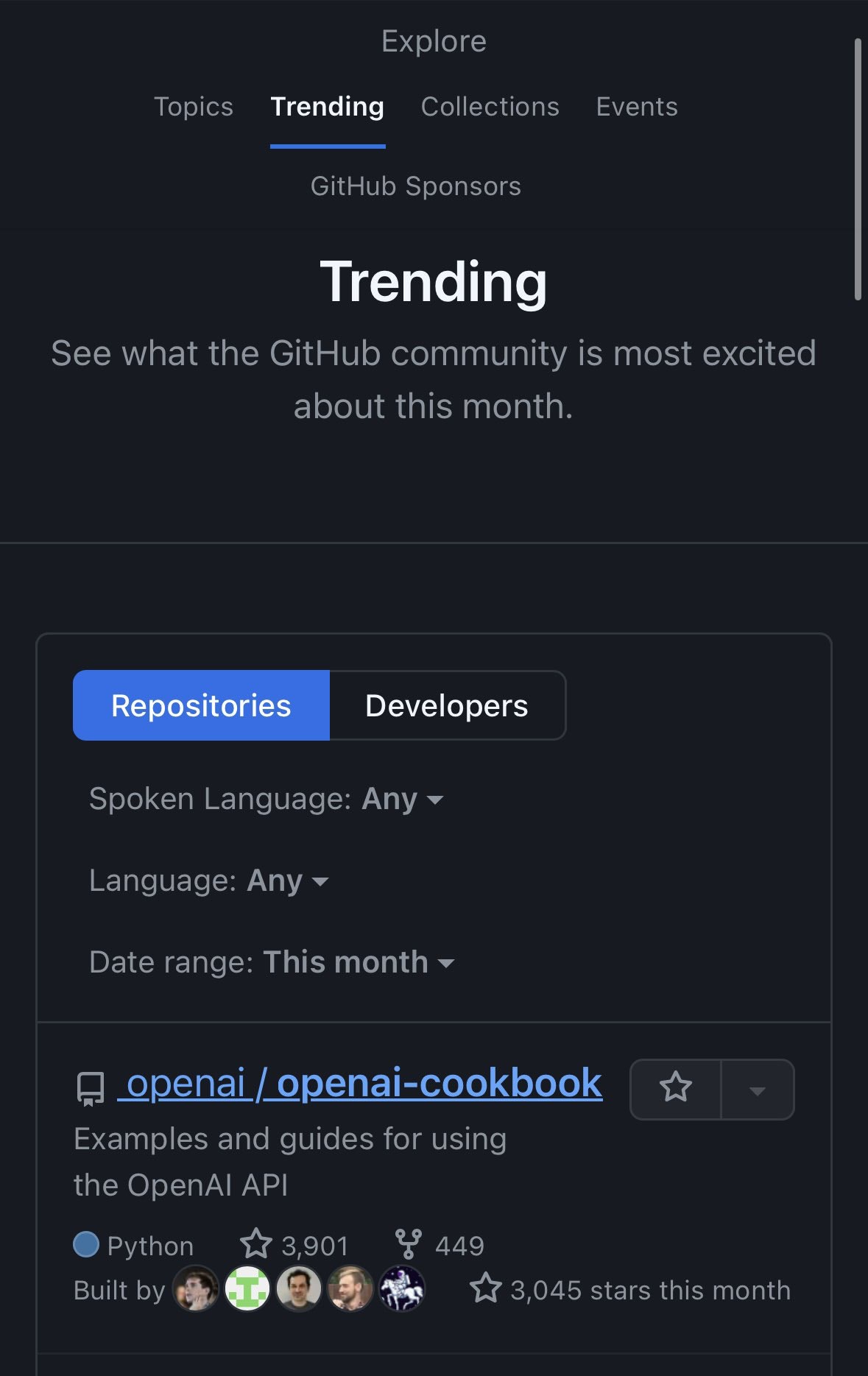Go to the Topics tab
The height and width of the screenshot is (1376, 868).
[194, 107]
